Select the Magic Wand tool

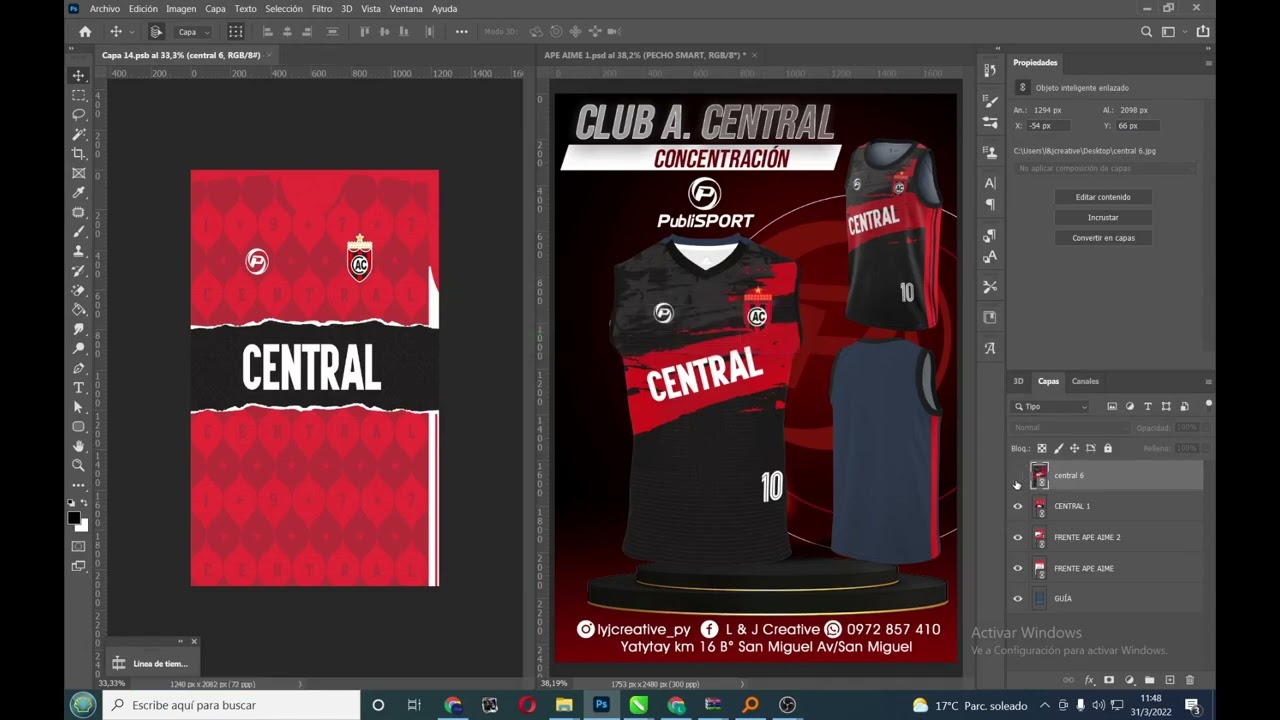click(x=78, y=134)
